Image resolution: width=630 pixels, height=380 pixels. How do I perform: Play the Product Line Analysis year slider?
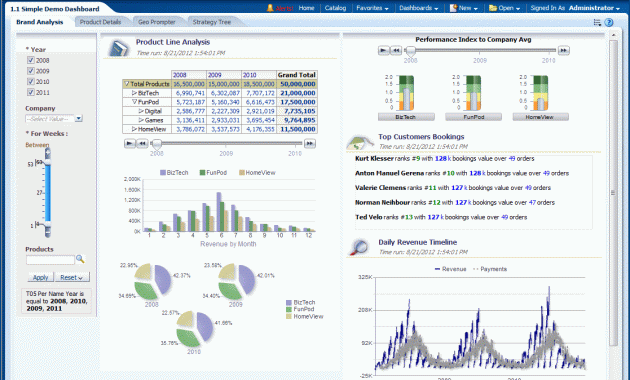[x=129, y=143]
